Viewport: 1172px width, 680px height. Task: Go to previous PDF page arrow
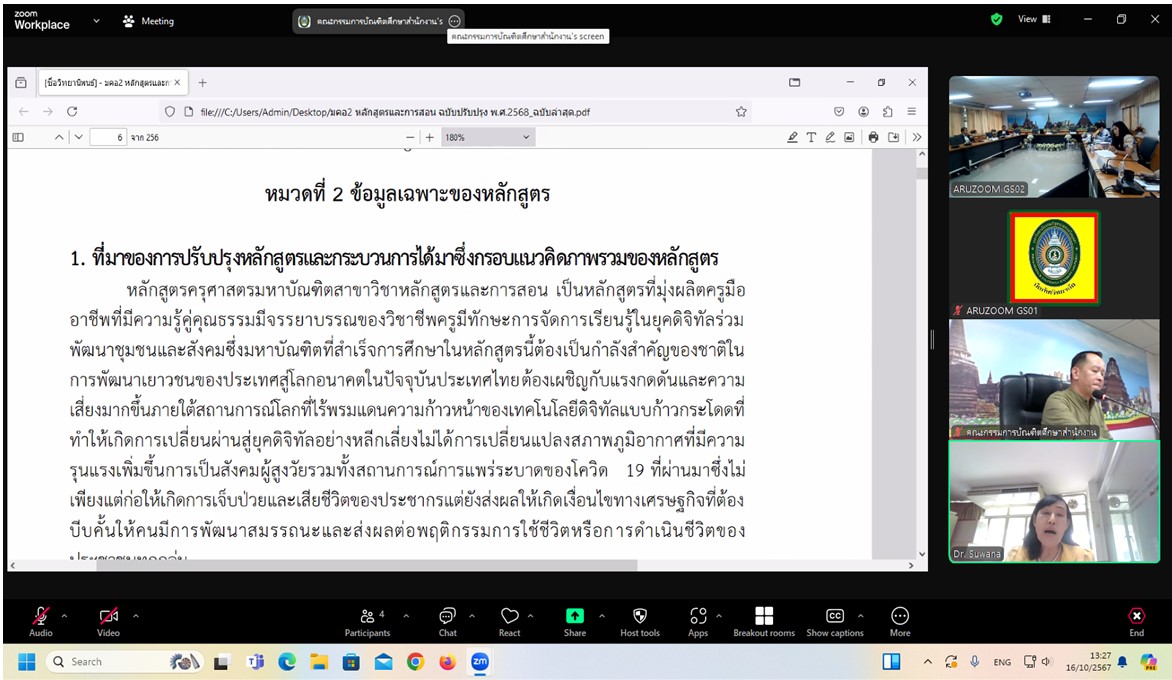(x=59, y=137)
